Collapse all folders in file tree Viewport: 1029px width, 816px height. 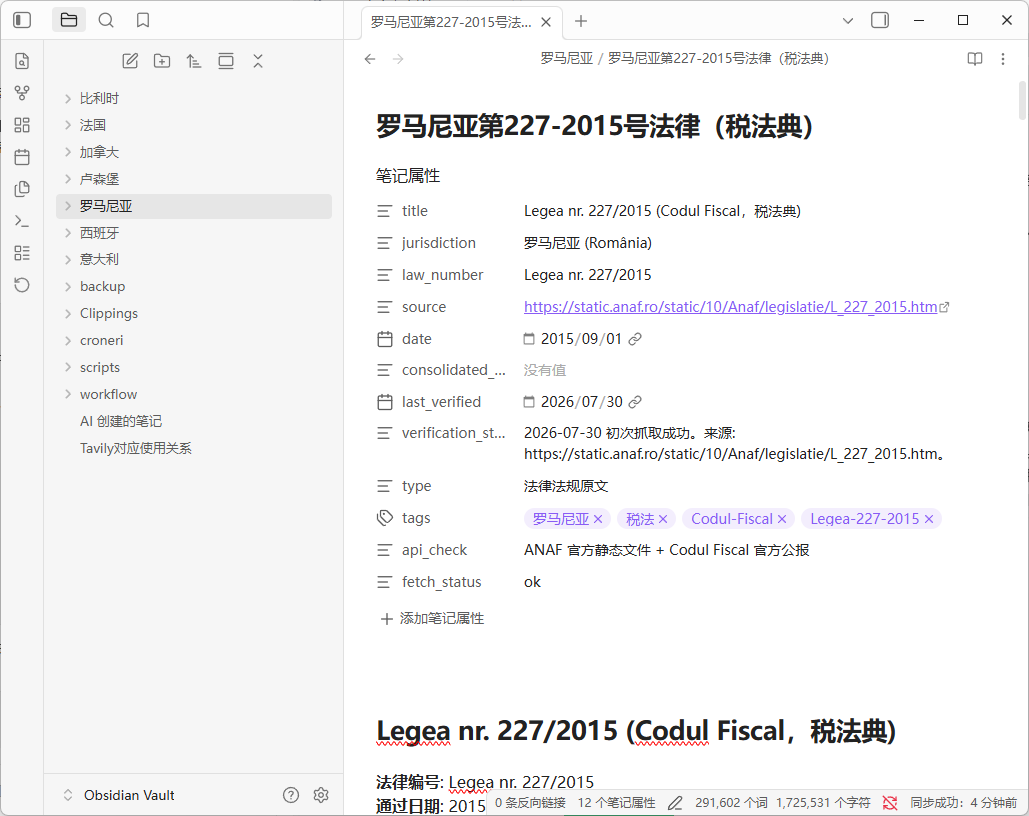[258, 61]
